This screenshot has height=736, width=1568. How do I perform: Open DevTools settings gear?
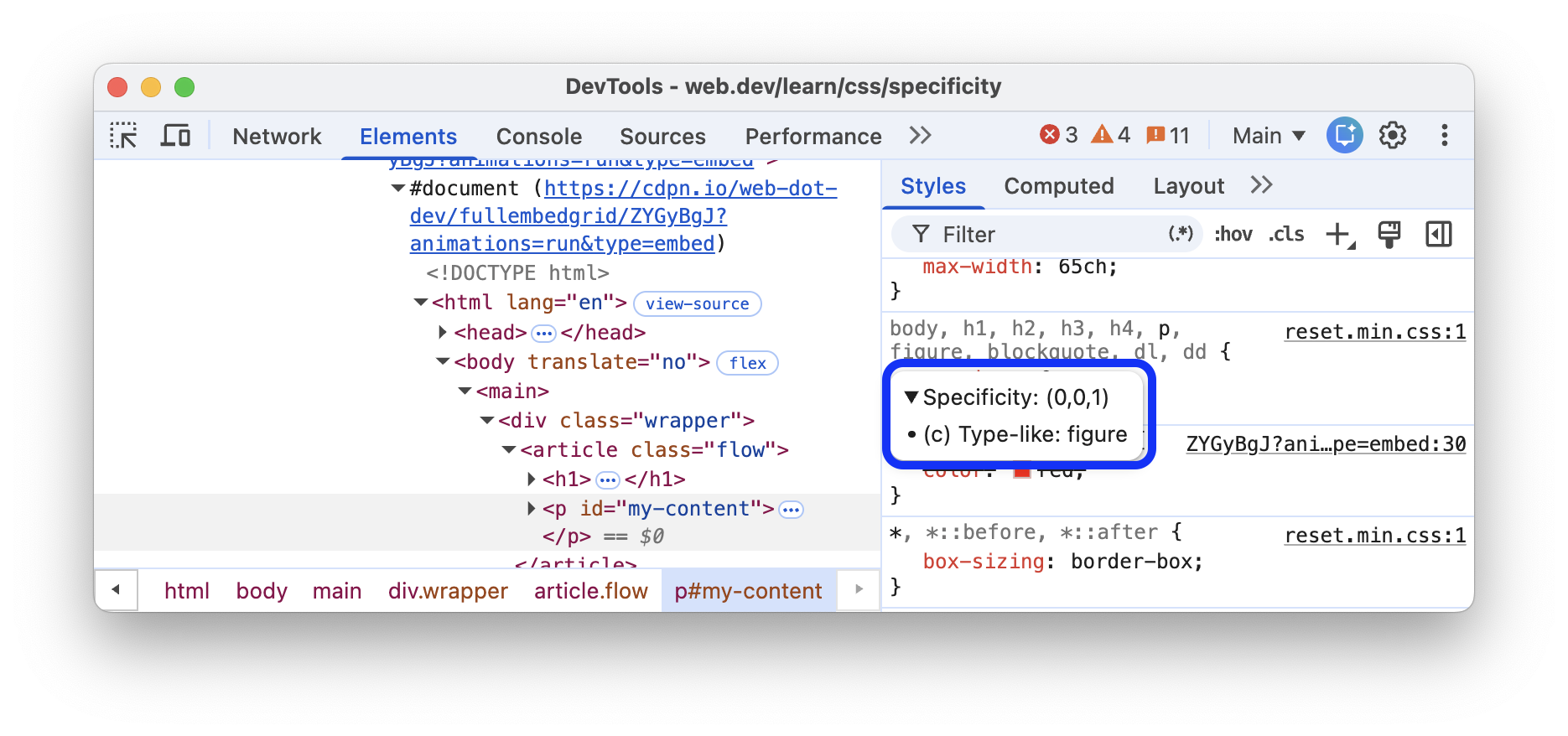1393,135
